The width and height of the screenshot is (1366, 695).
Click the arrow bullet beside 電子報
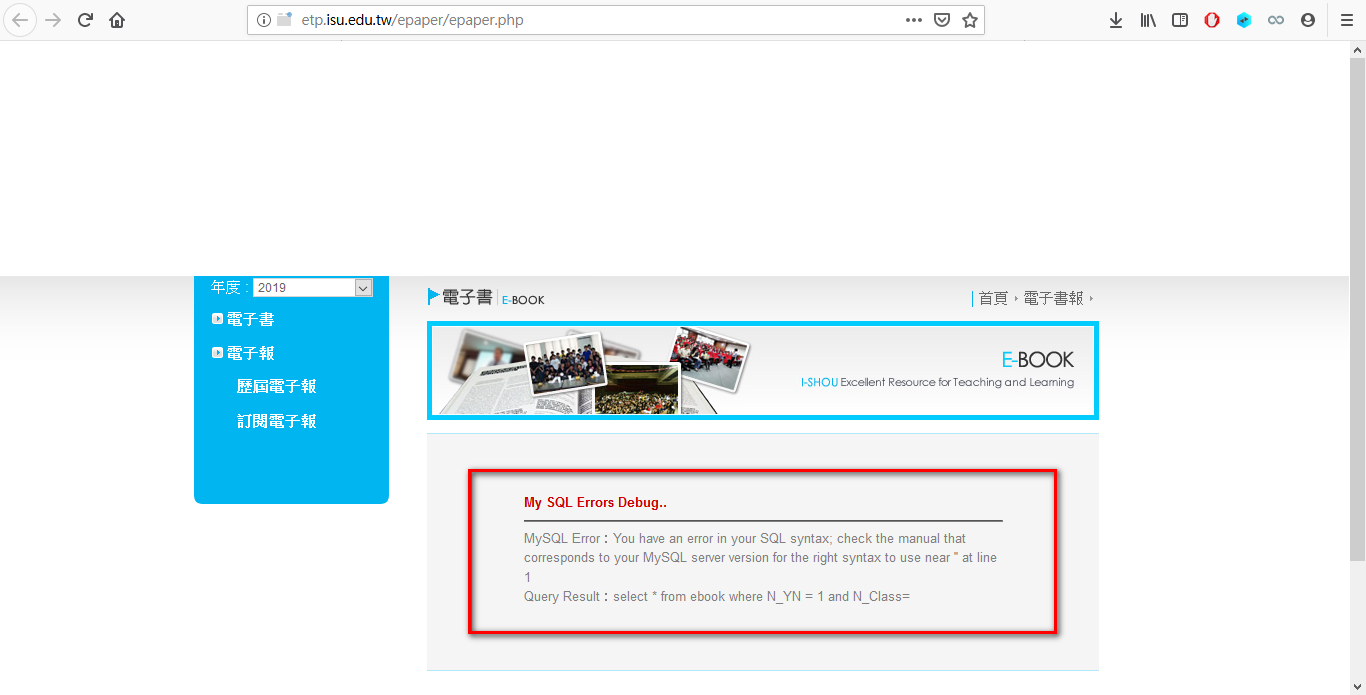click(x=217, y=353)
